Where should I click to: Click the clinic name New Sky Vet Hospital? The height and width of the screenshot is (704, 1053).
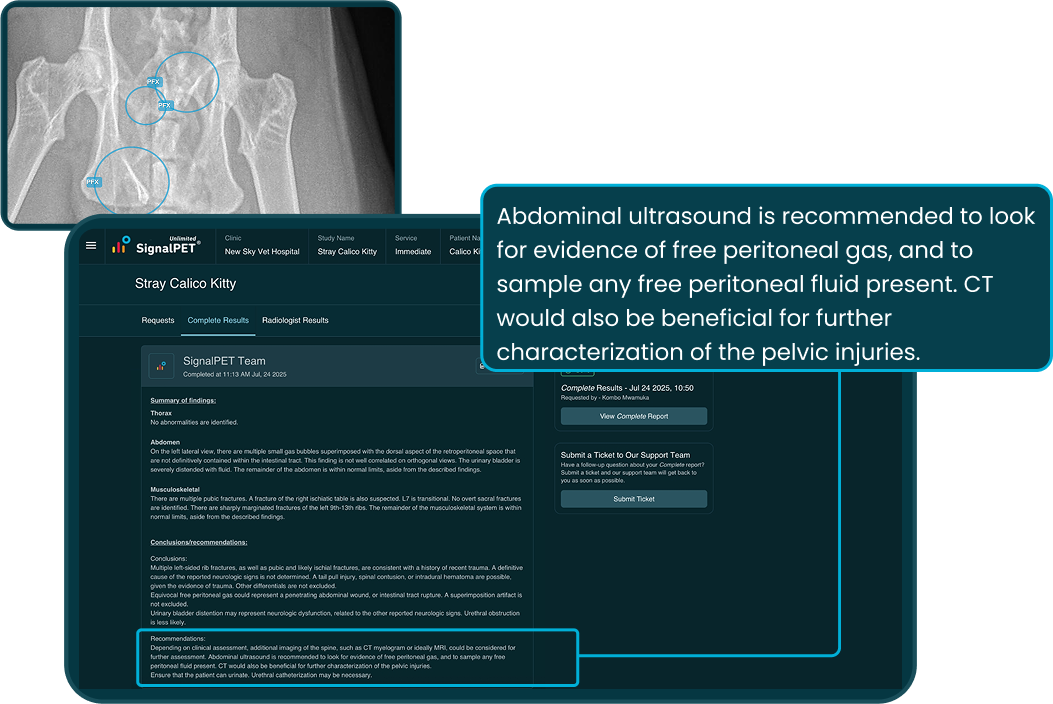(x=262, y=252)
